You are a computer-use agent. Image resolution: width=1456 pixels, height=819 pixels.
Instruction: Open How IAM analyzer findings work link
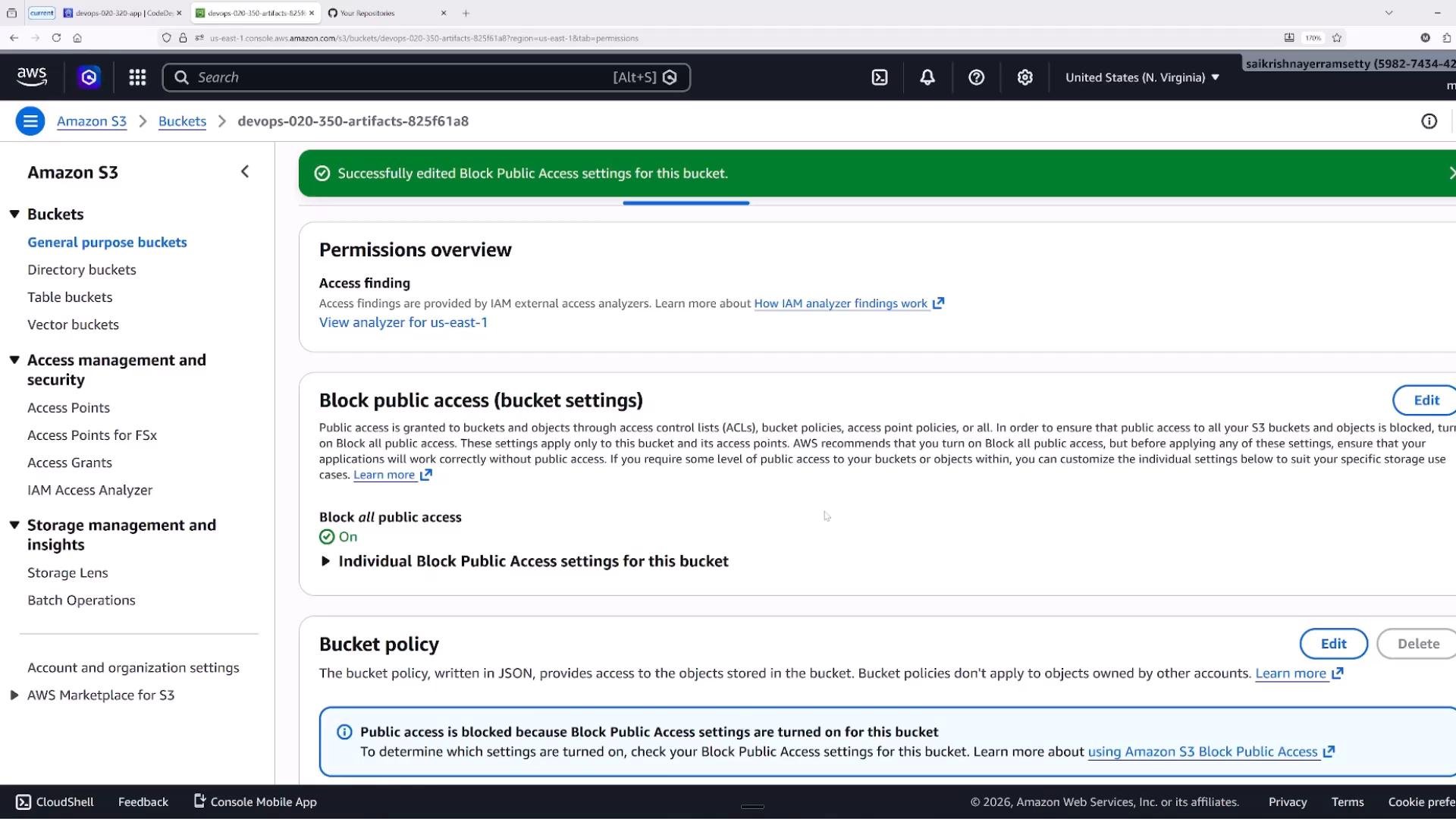point(849,303)
